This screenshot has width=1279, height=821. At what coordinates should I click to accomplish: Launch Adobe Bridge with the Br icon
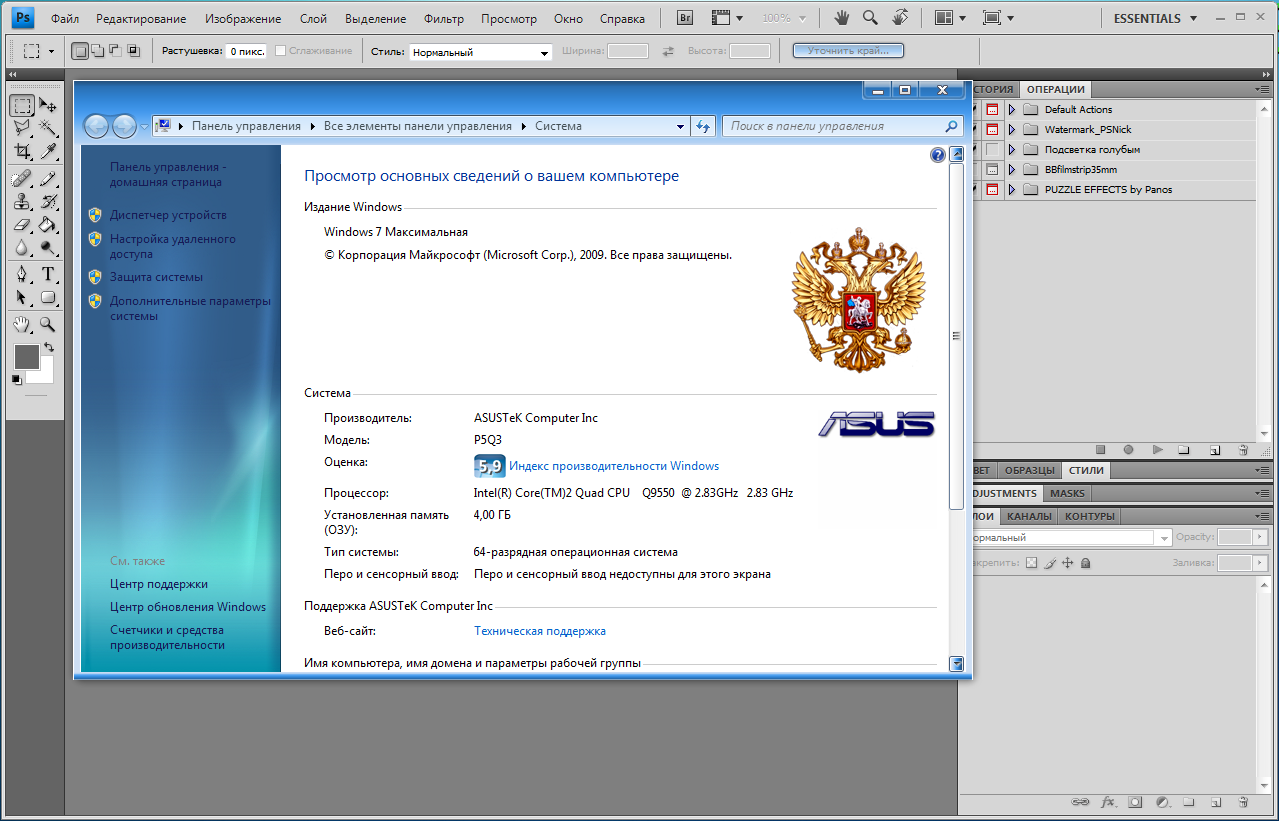685,18
